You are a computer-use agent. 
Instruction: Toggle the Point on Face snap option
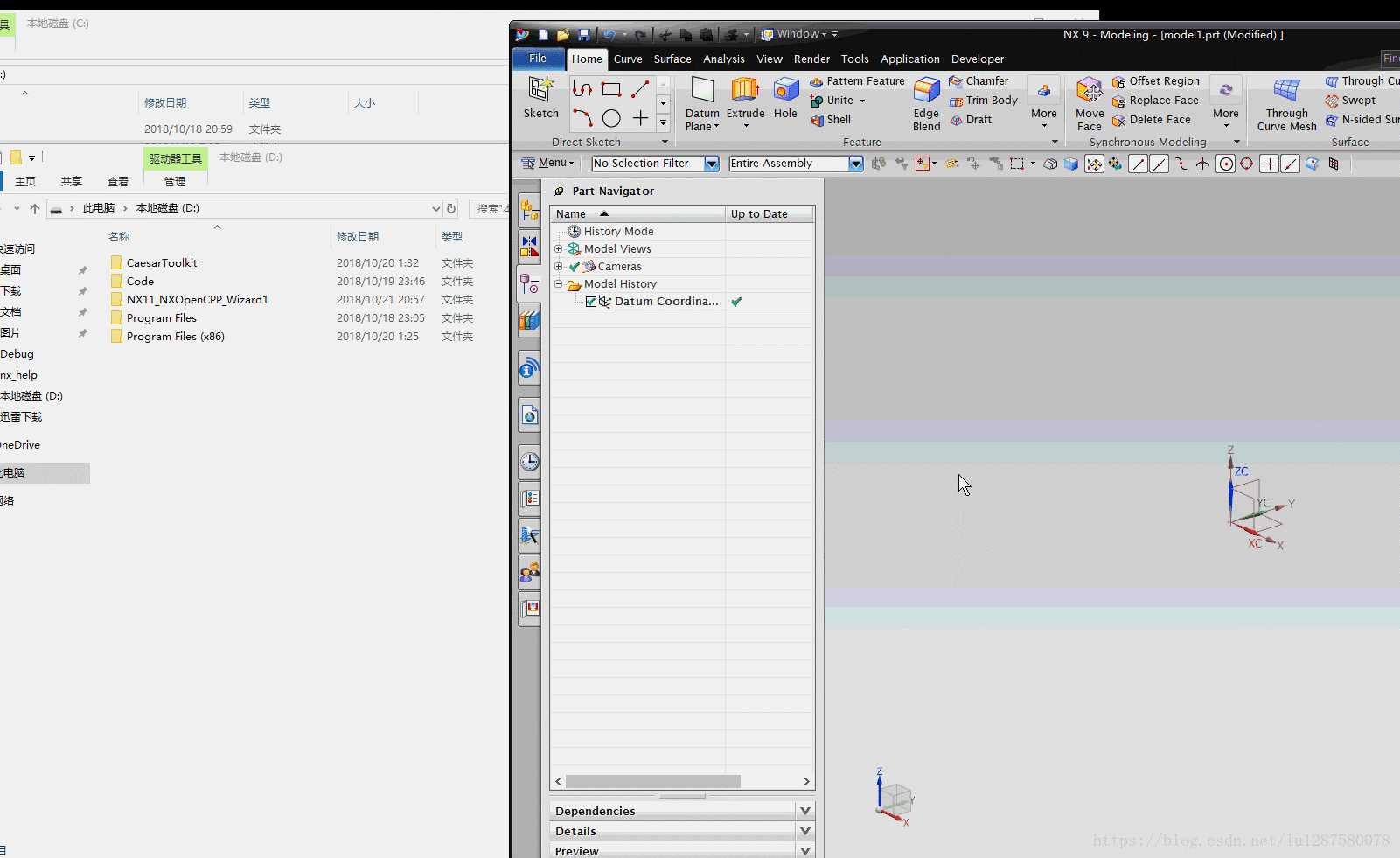1312,164
